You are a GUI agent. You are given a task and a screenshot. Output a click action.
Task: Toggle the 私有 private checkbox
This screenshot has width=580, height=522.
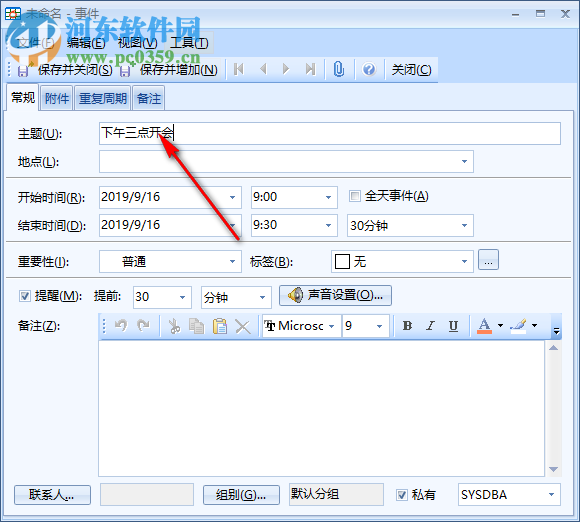(x=402, y=495)
